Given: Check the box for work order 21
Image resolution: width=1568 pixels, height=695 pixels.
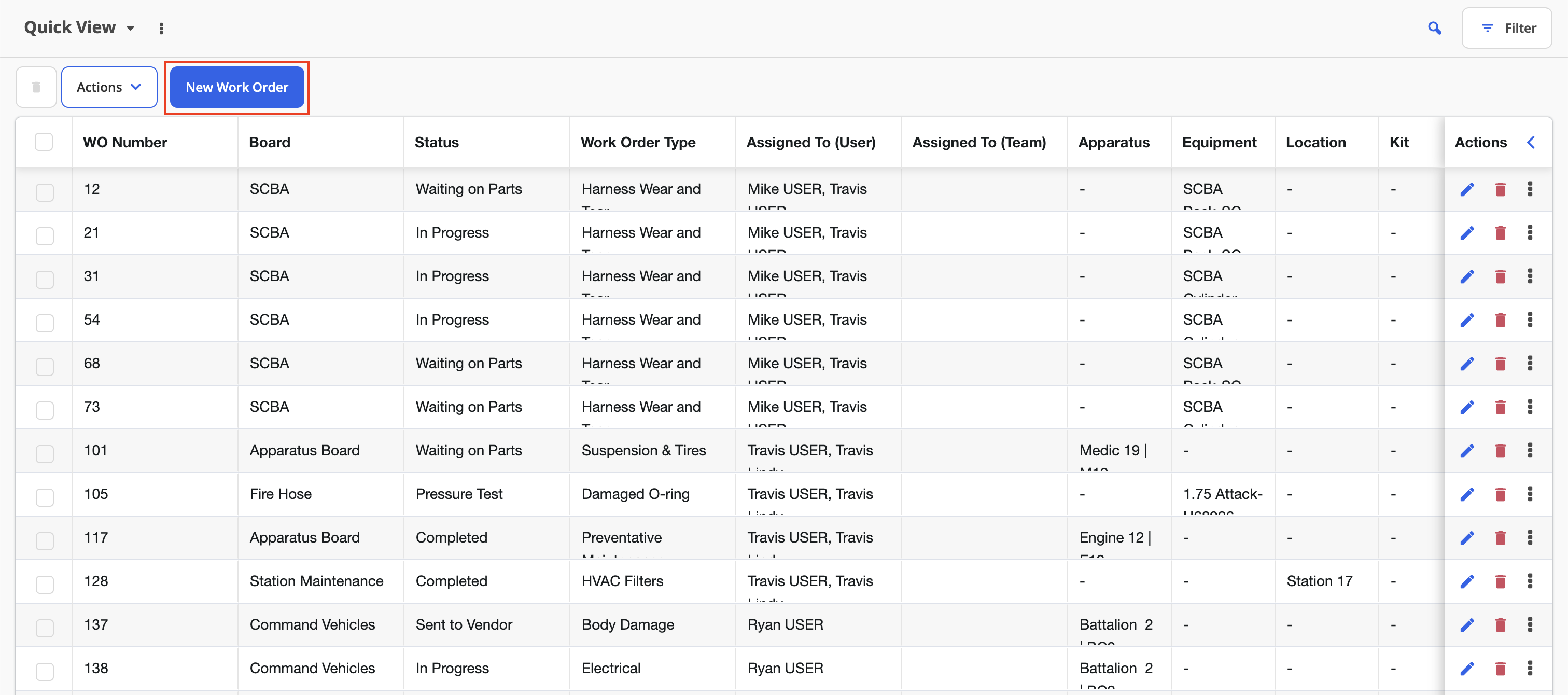Looking at the screenshot, I should [x=45, y=235].
